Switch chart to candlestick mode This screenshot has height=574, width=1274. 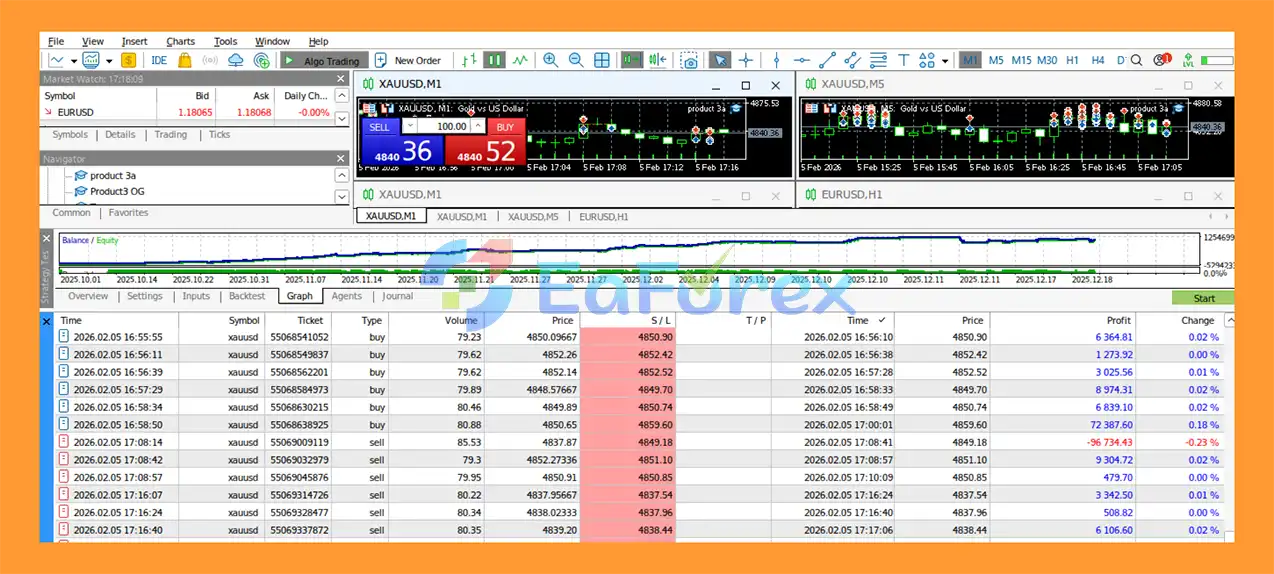(494, 60)
